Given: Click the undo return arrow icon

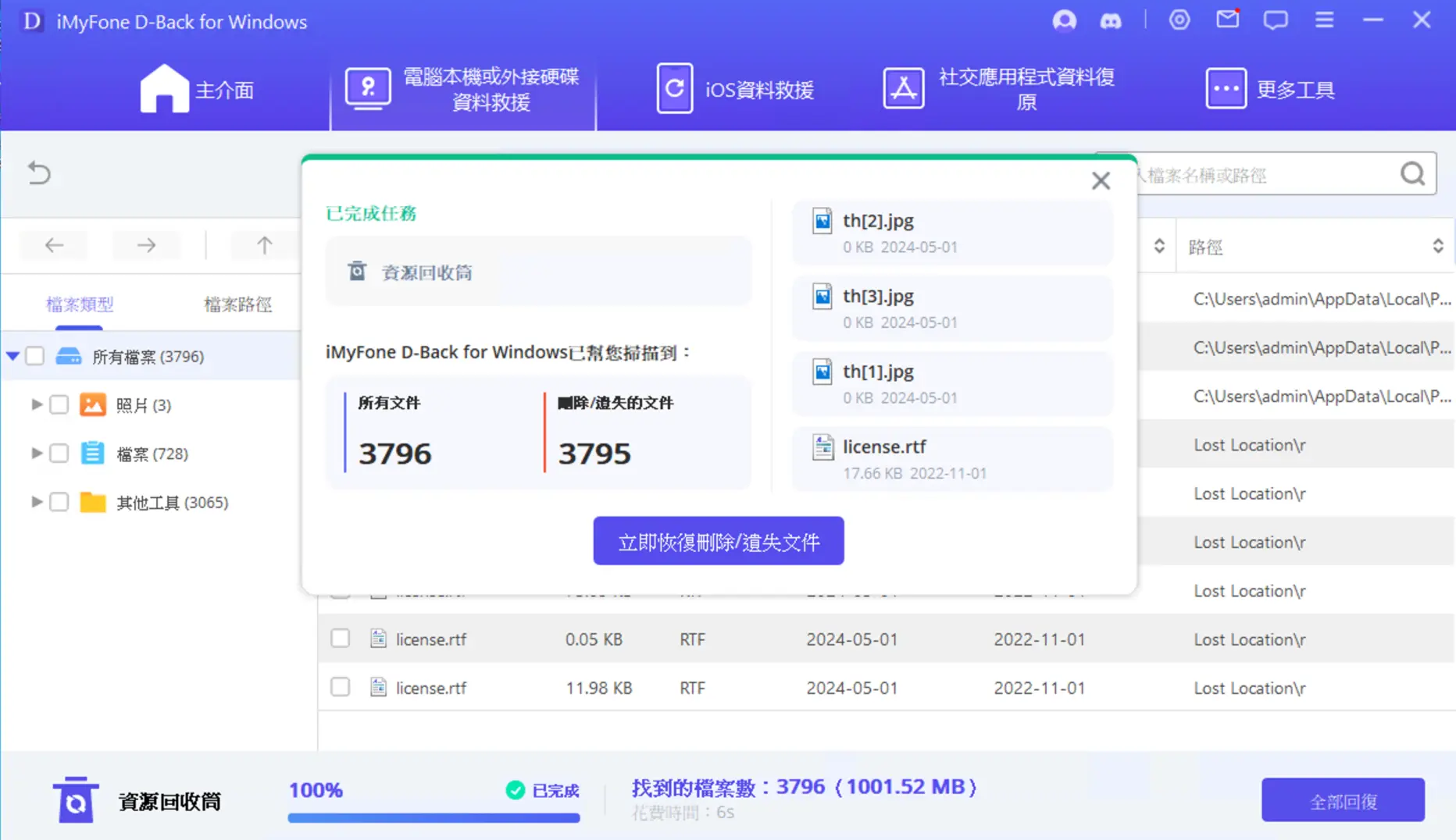Looking at the screenshot, I should (39, 173).
